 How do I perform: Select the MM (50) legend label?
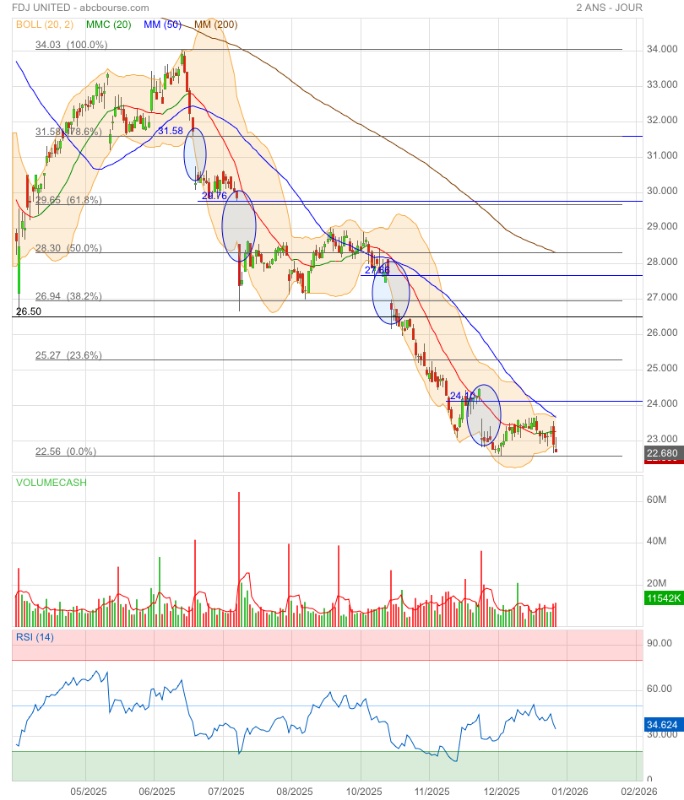pos(162,24)
